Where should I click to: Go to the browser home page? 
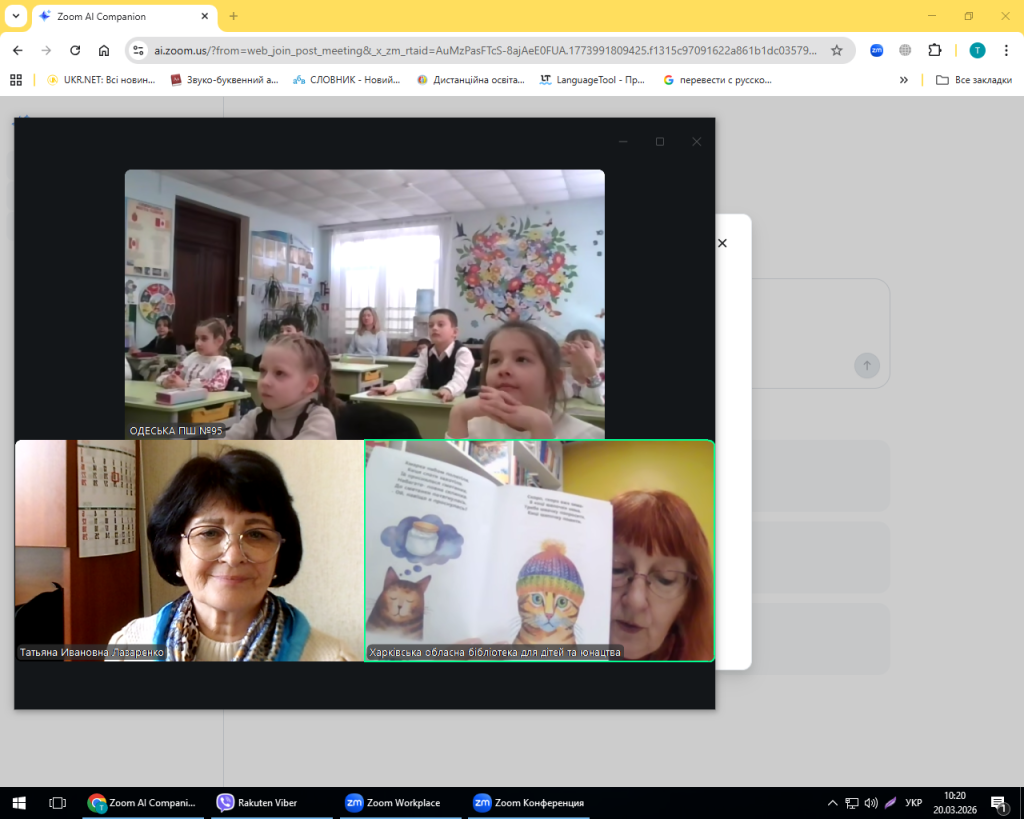pos(104,50)
